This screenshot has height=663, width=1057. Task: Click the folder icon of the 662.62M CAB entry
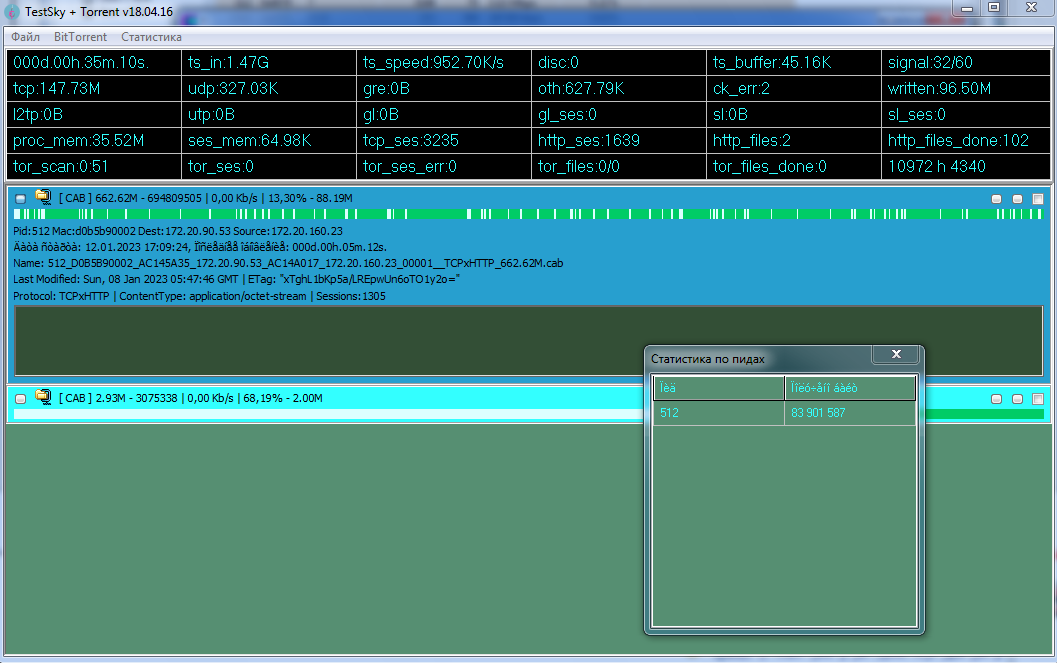point(43,198)
